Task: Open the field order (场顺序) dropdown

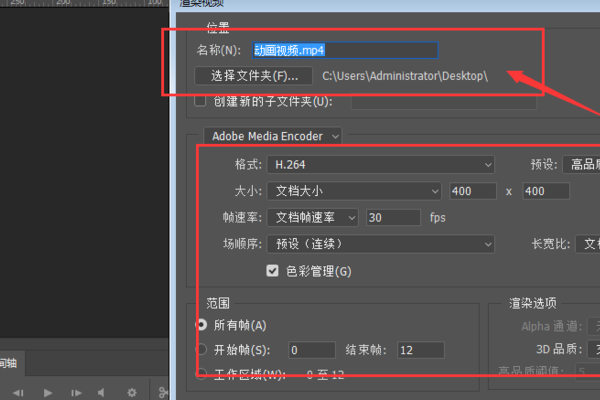Action: (x=380, y=244)
